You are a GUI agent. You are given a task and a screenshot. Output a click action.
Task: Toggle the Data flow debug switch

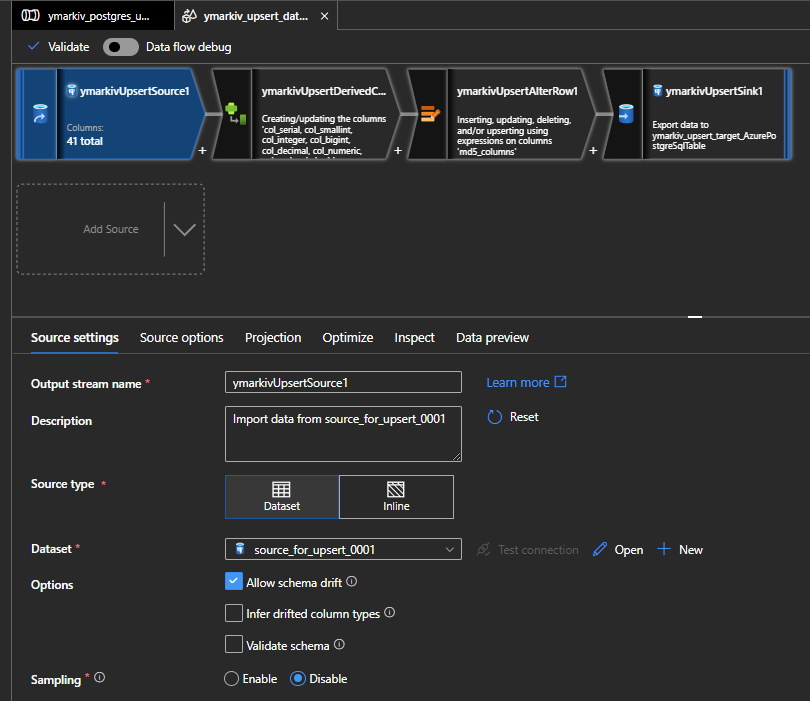click(120, 47)
